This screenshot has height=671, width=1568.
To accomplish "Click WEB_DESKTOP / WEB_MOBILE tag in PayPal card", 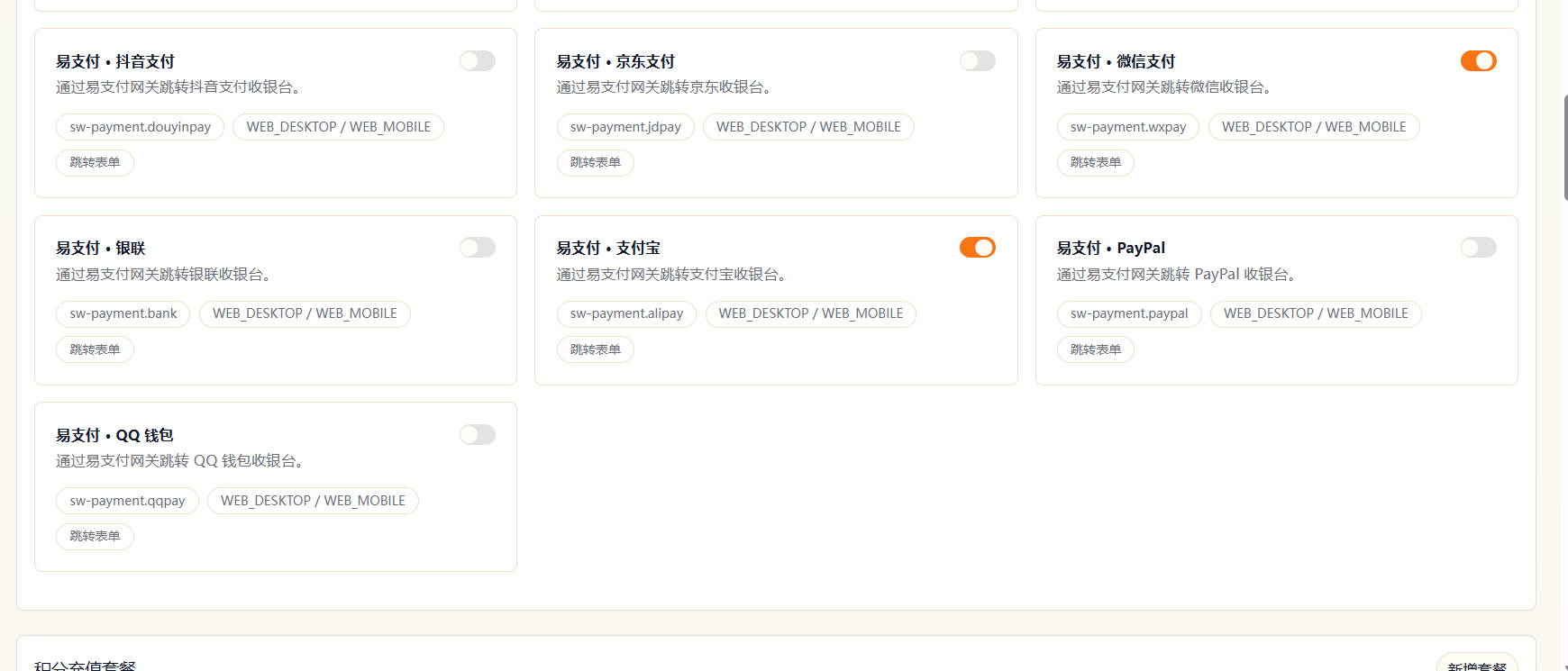I will pos(1316,313).
